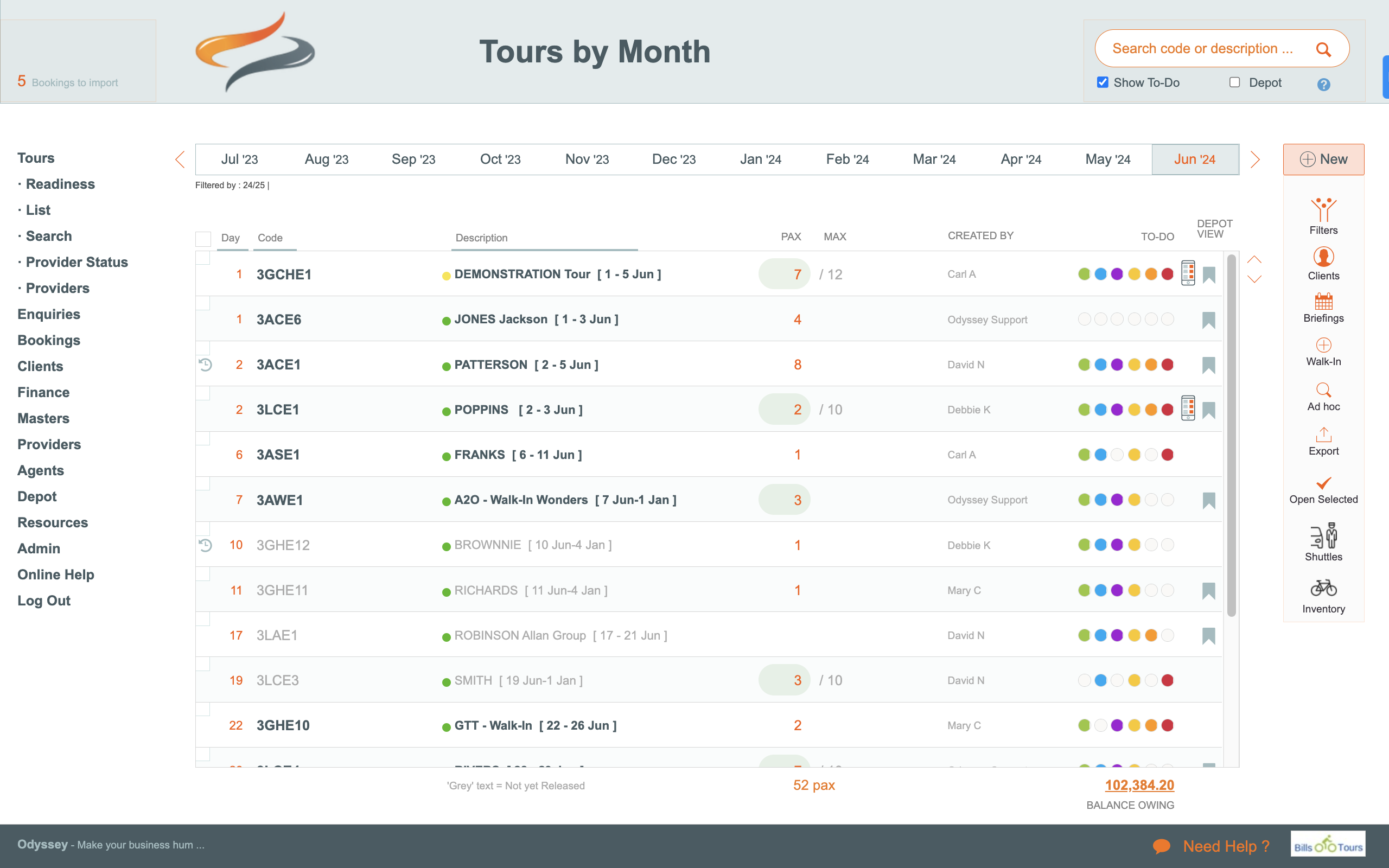Open the bicycle Inventory icon
The height and width of the screenshot is (868, 1389).
[x=1323, y=589]
